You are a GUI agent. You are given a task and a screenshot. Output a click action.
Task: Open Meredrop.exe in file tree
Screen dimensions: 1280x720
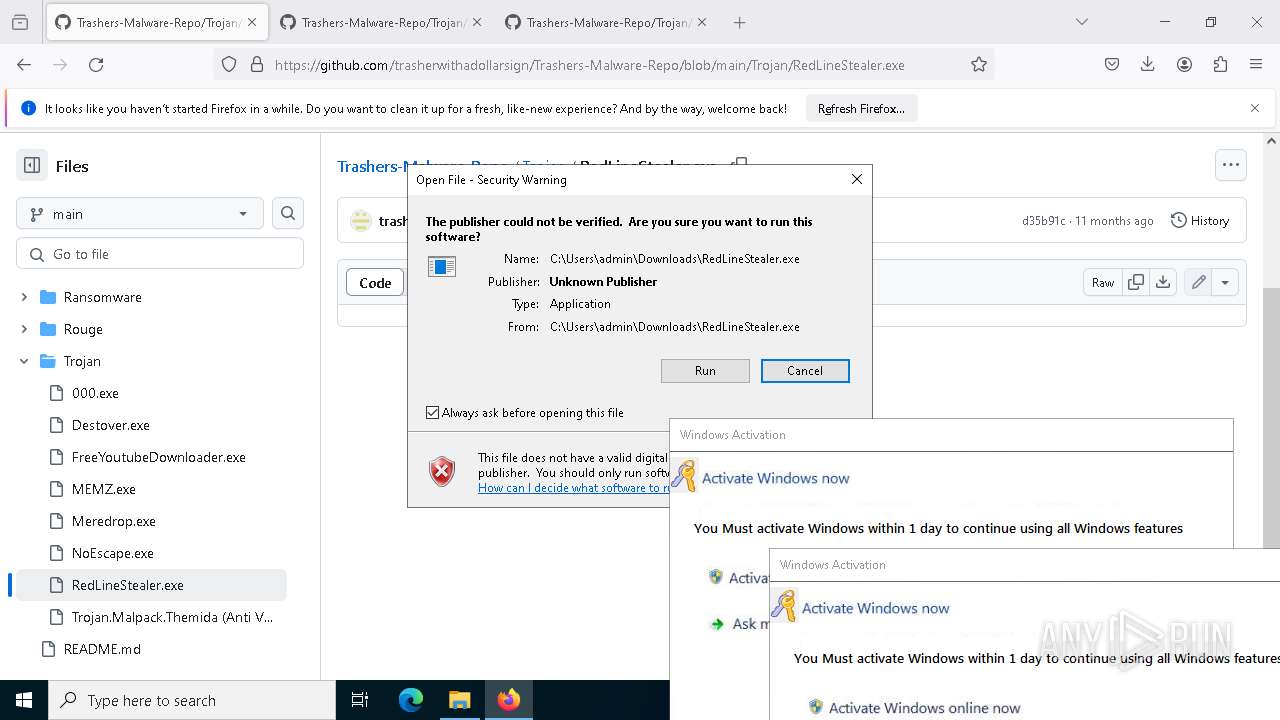point(114,521)
